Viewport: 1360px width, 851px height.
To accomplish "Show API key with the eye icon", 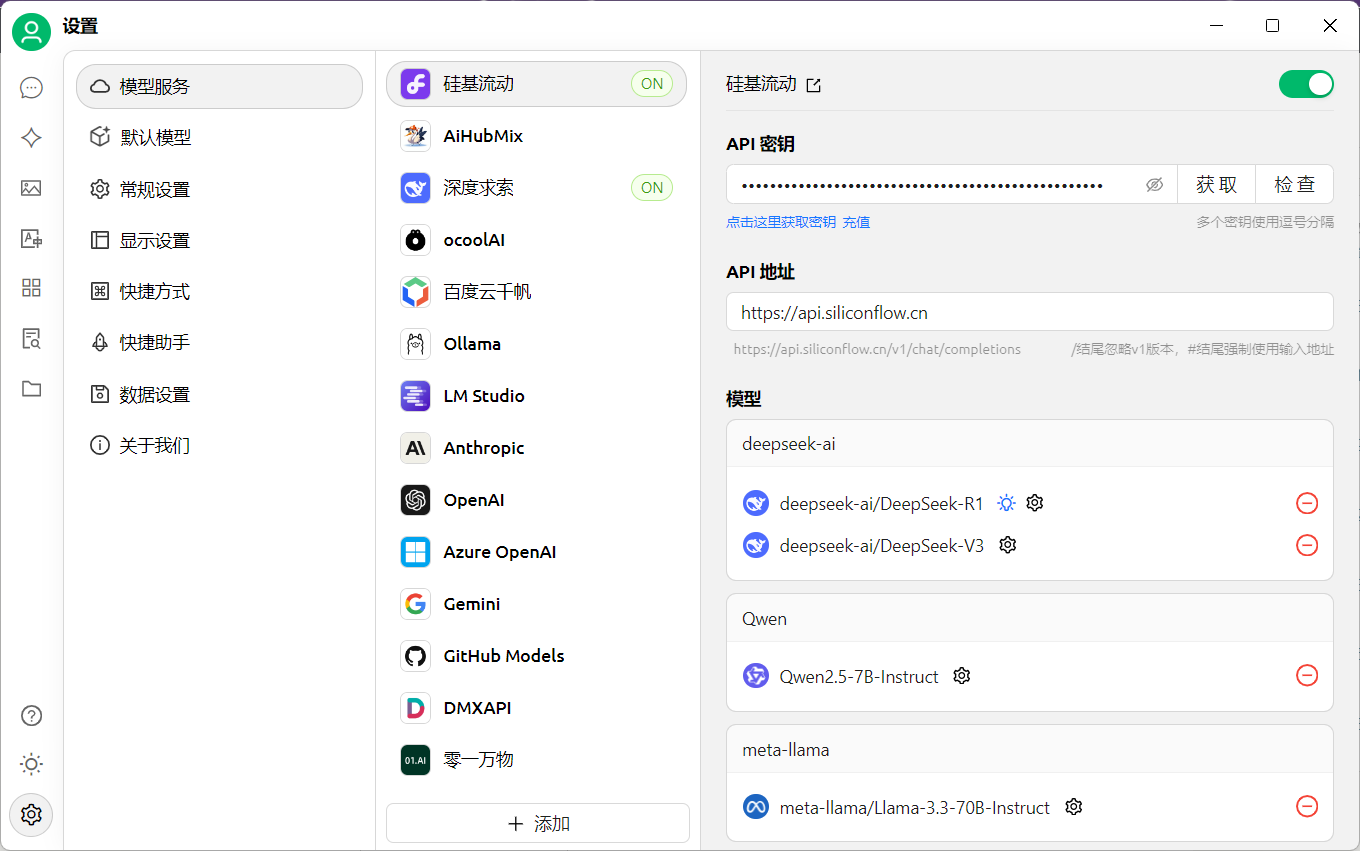I will (1154, 185).
